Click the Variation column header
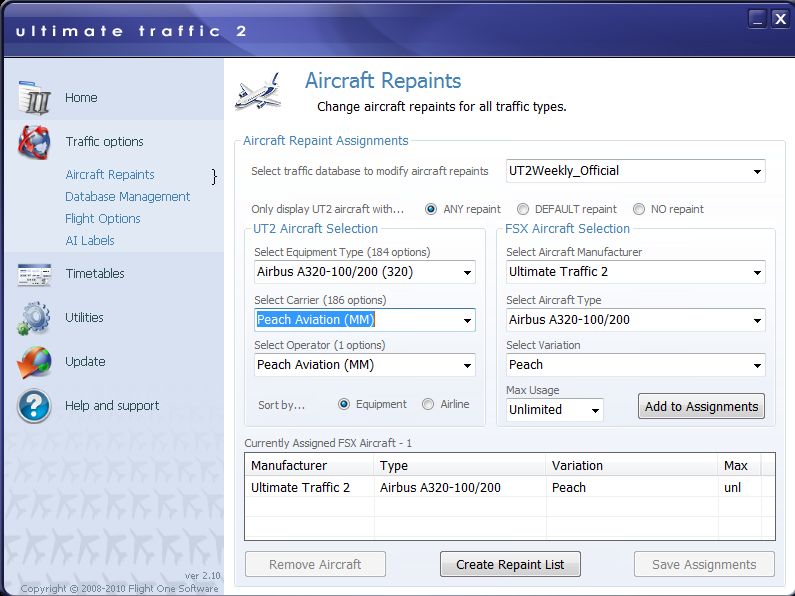795x596 pixels. pyautogui.click(x=632, y=465)
